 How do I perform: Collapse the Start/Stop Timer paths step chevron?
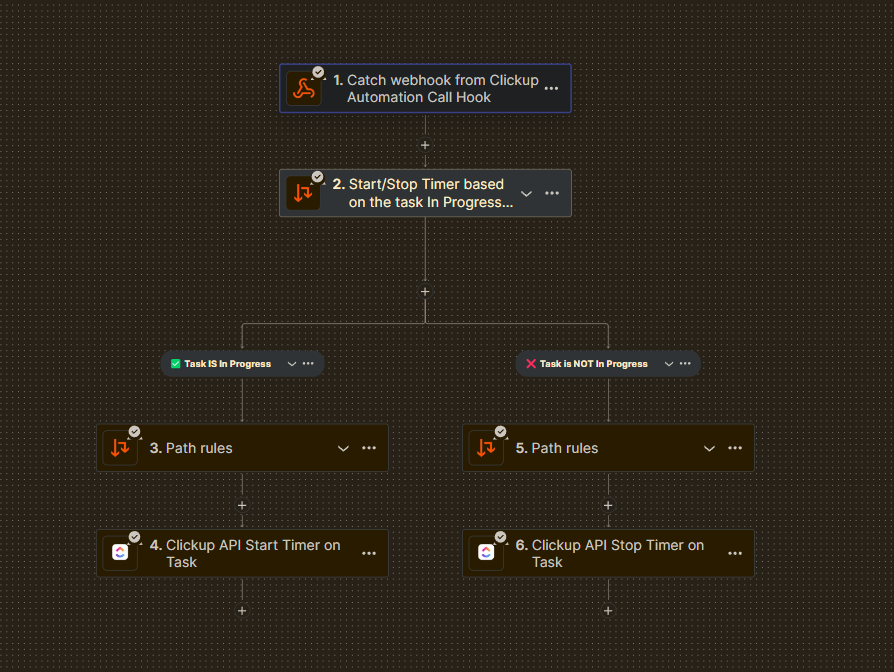[526, 193]
